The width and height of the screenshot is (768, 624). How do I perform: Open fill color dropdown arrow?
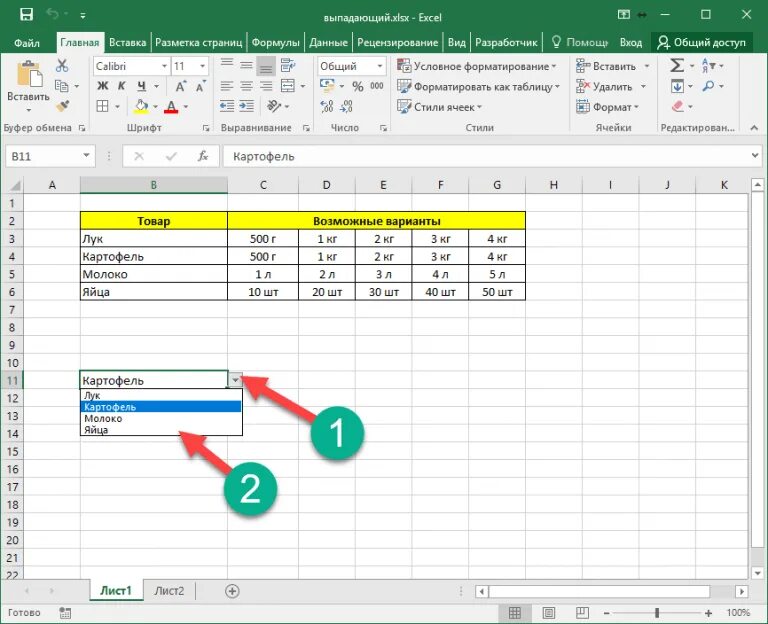(x=155, y=106)
